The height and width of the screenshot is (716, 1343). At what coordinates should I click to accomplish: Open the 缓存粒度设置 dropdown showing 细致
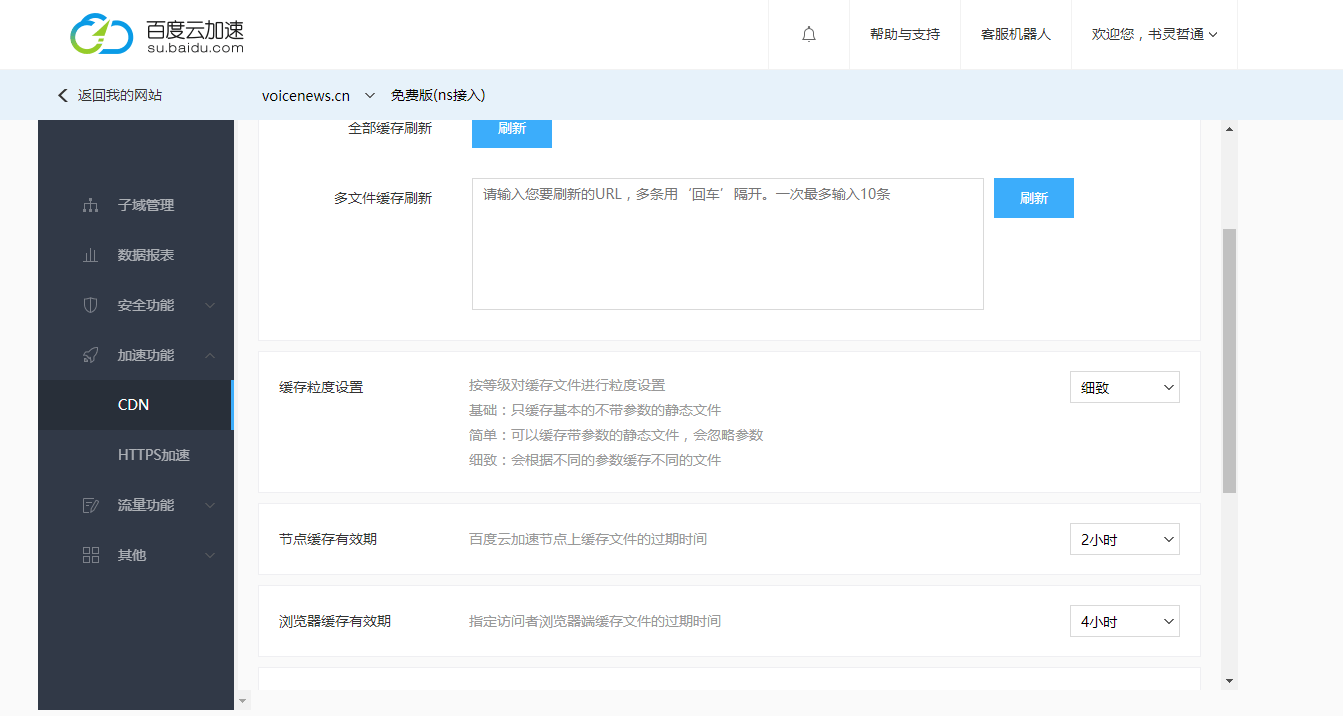tap(1124, 387)
